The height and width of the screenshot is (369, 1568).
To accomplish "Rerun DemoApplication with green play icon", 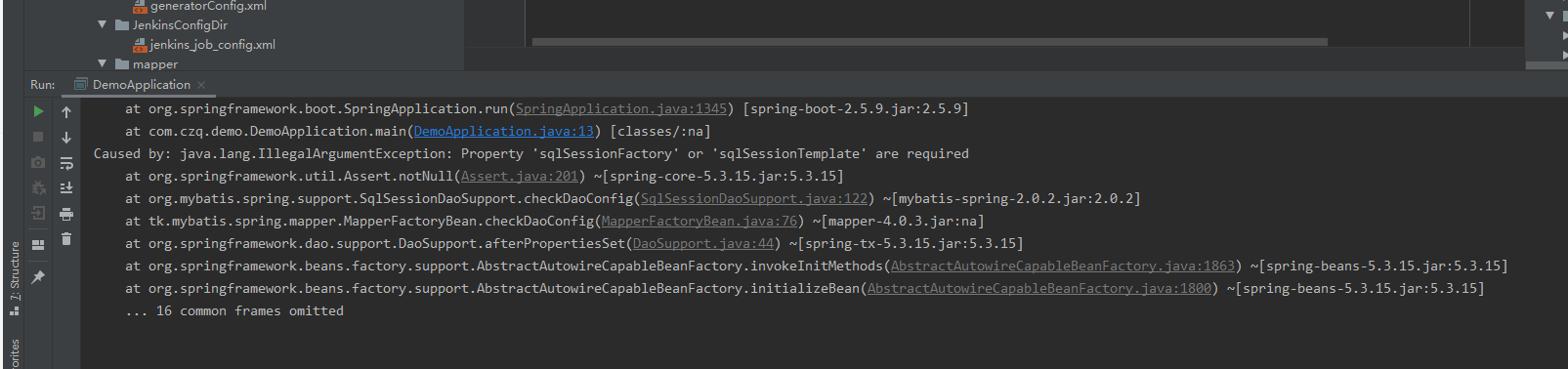I will [x=38, y=111].
